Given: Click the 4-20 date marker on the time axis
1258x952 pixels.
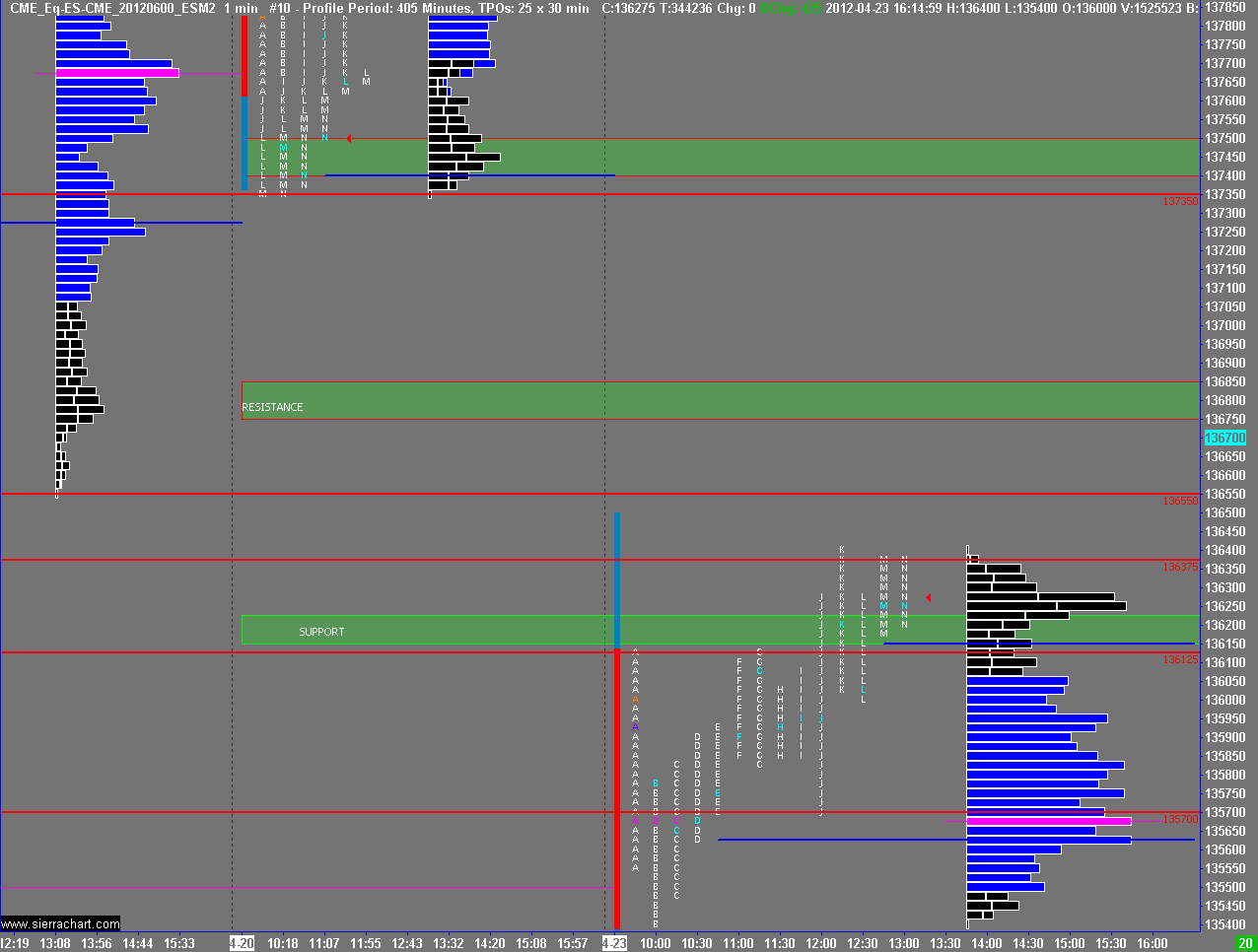Looking at the screenshot, I should (242, 943).
